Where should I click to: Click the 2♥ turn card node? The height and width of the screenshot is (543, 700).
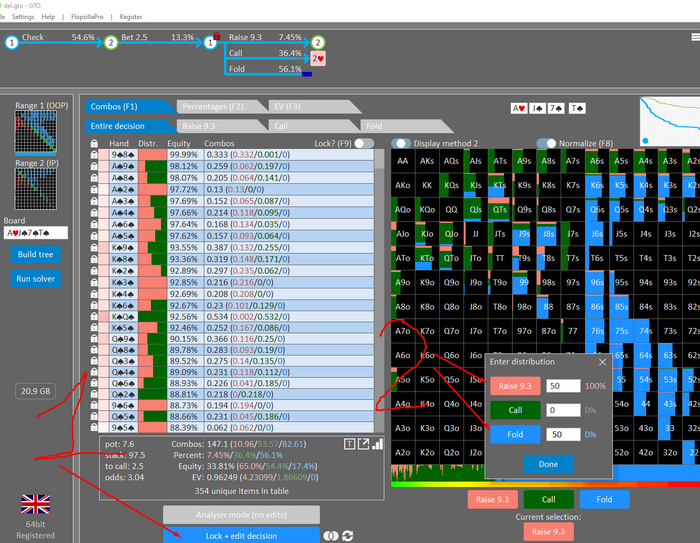[x=318, y=58]
